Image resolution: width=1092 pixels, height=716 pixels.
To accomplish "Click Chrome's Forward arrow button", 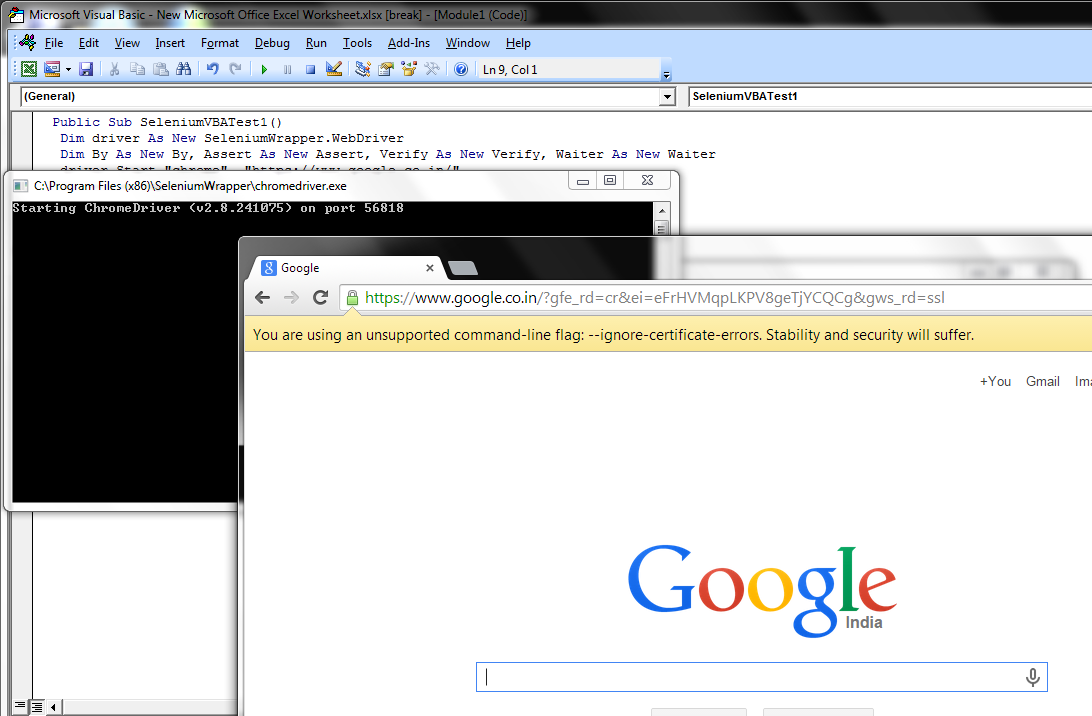I will click(x=291, y=298).
